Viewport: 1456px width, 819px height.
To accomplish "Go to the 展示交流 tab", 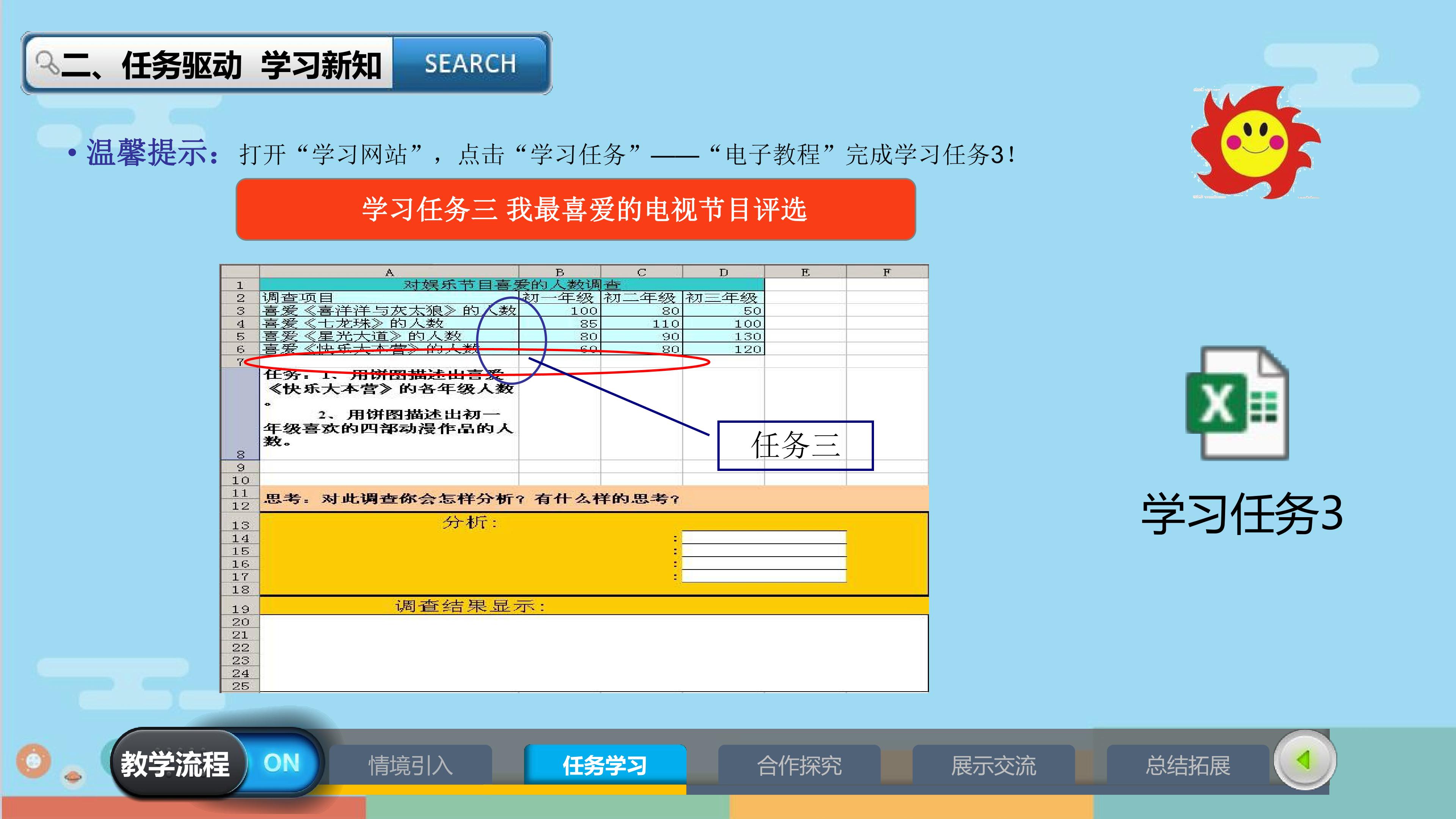I will (x=994, y=765).
